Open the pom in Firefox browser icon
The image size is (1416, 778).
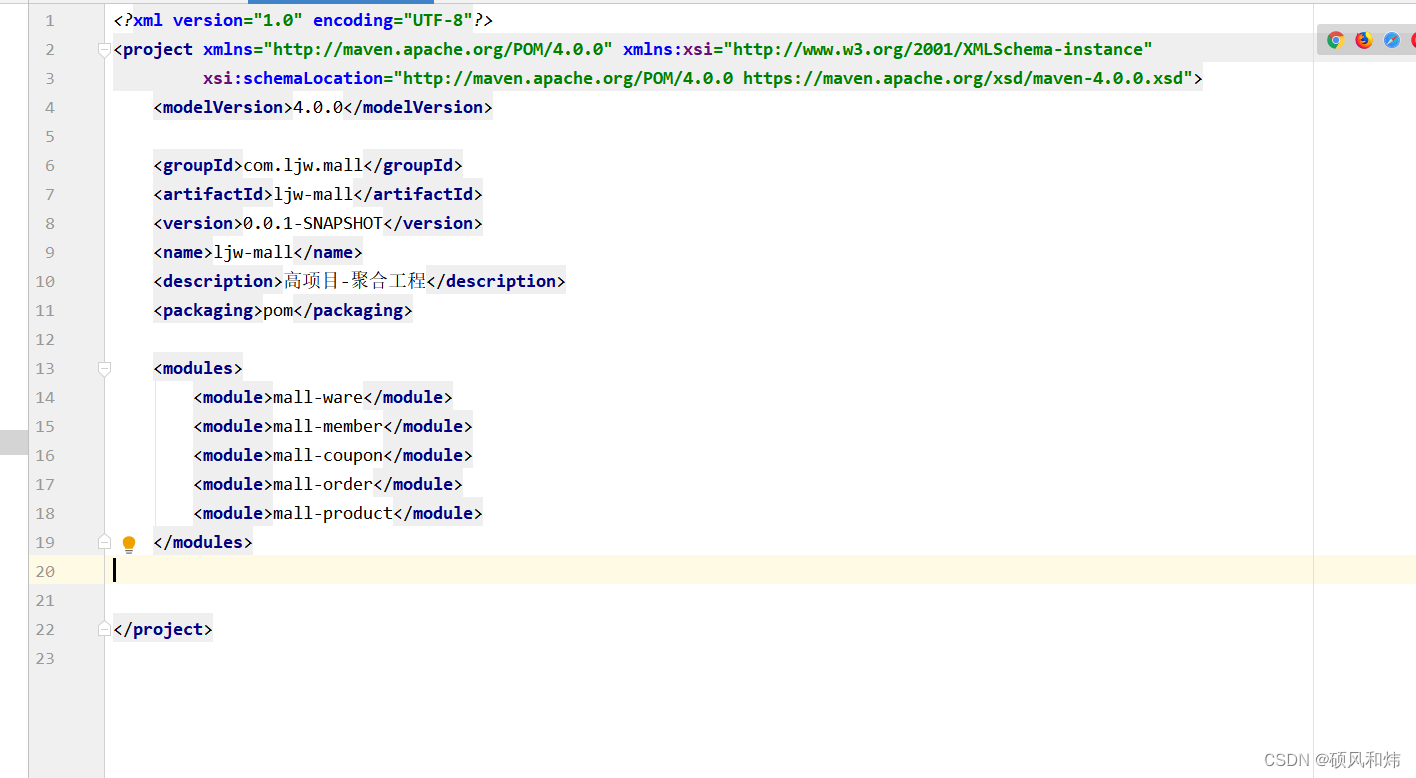[1364, 40]
